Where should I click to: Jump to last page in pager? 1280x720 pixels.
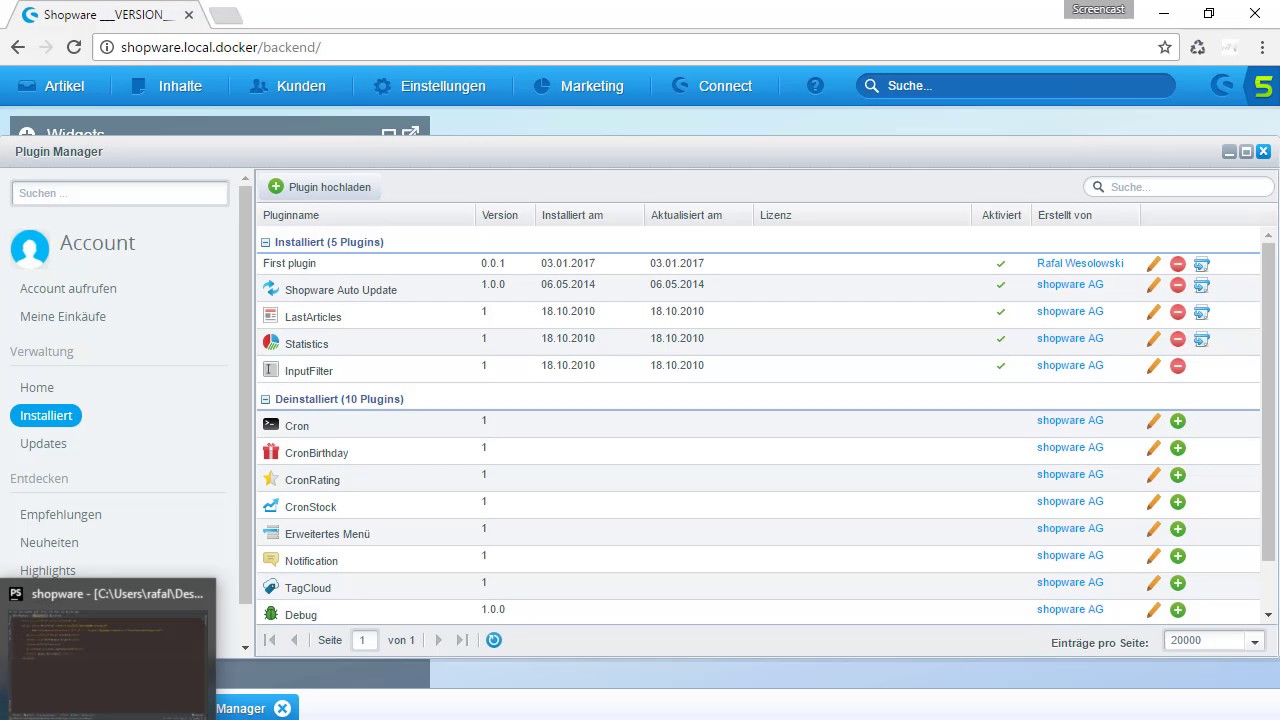pyautogui.click(x=462, y=640)
